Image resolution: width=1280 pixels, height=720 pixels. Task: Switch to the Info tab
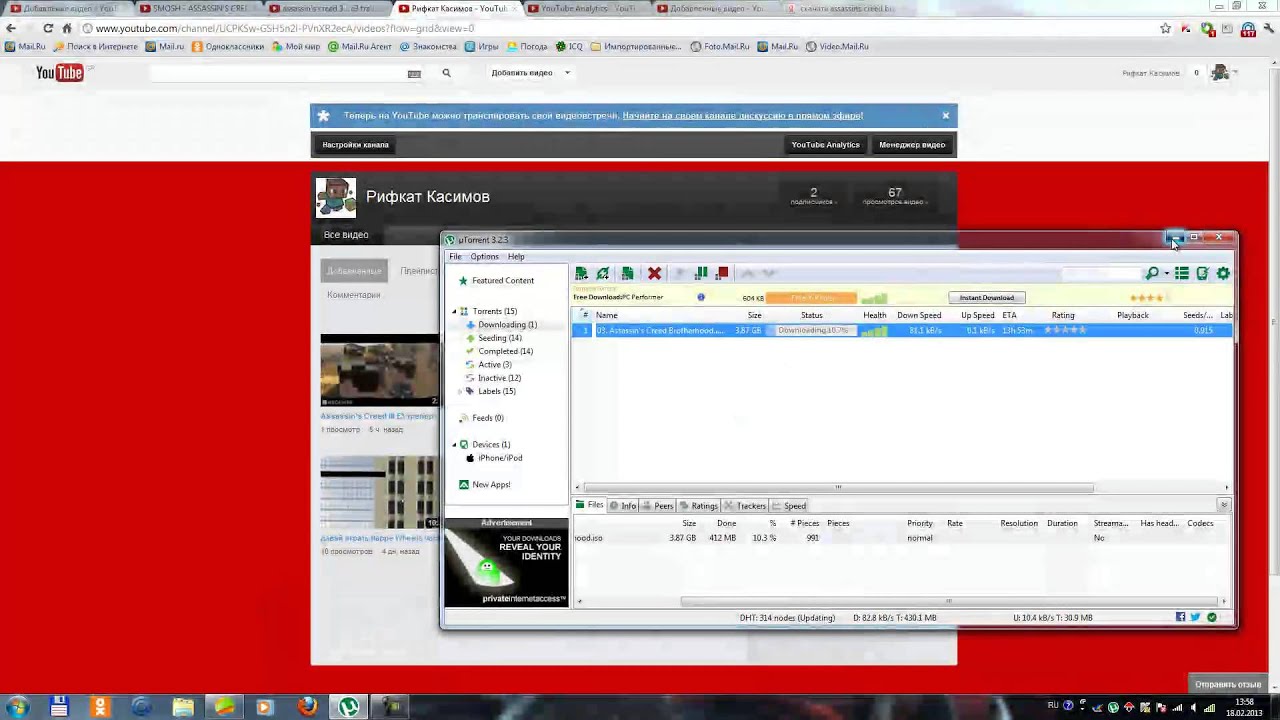tap(623, 506)
